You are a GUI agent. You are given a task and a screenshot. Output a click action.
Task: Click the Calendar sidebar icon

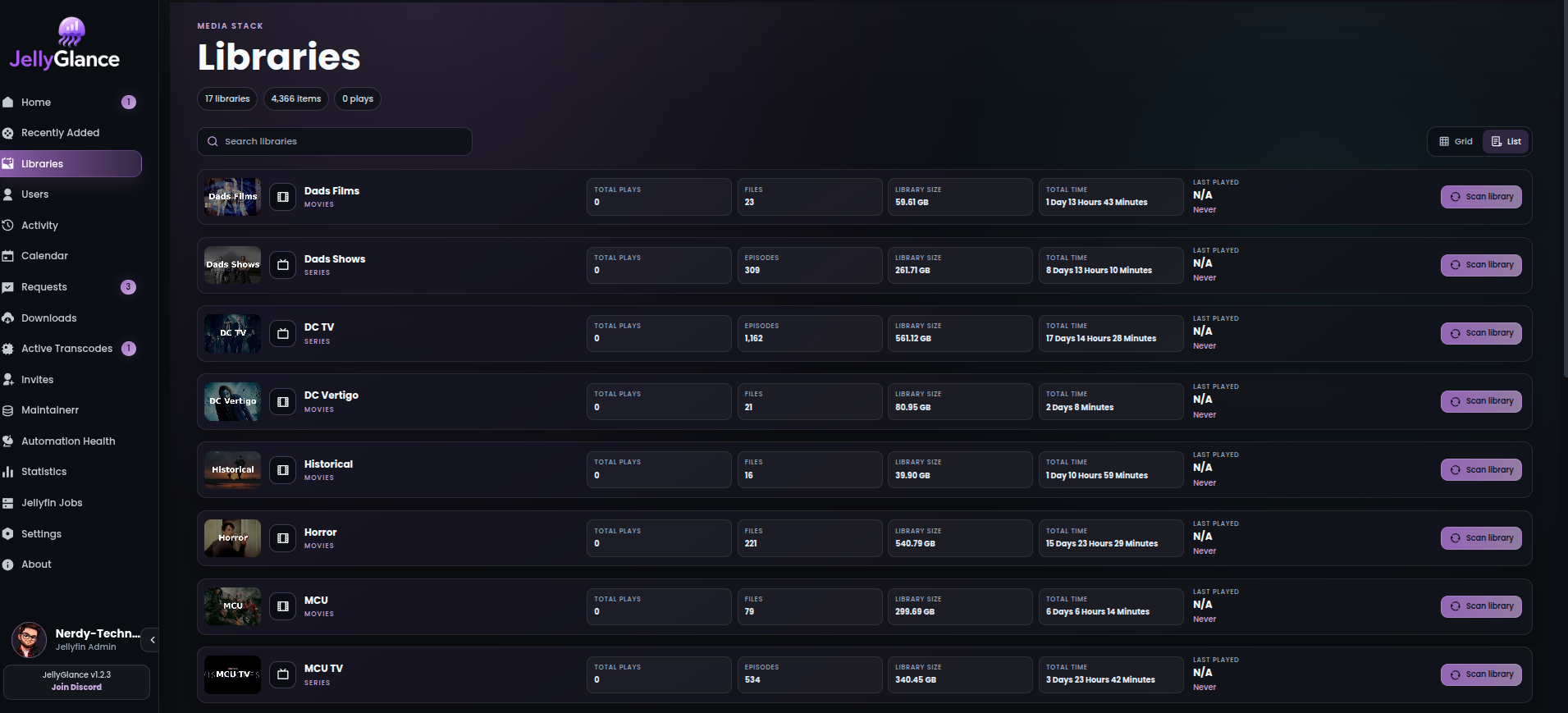click(8, 256)
